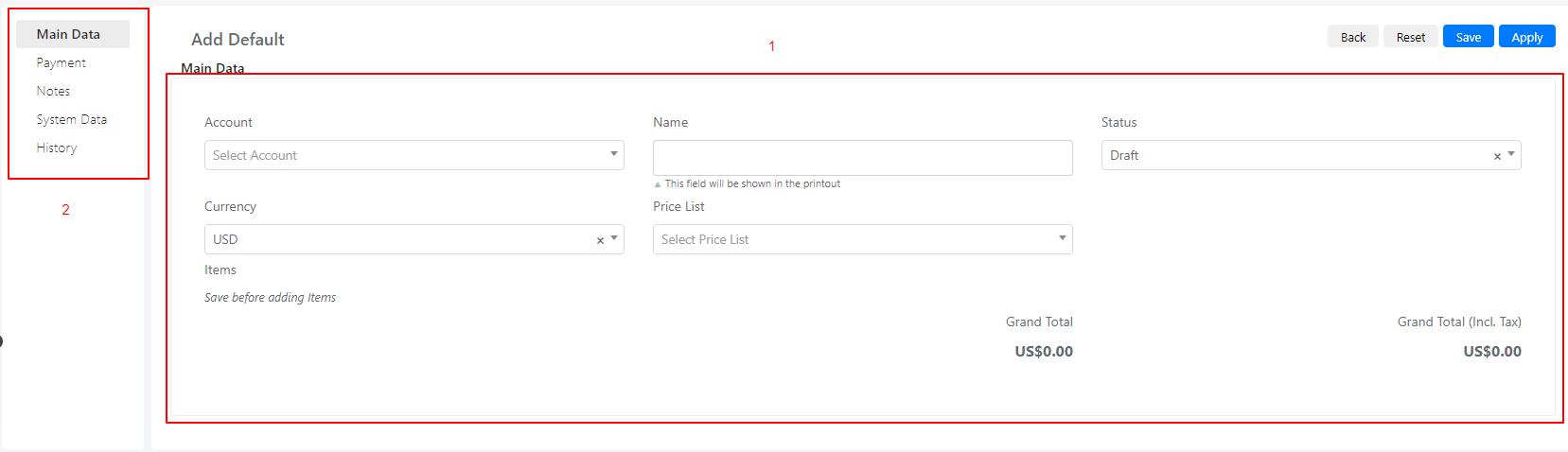
Task: Click the Price List dropdown arrow icon
Action: pyautogui.click(x=1063, y=238)
